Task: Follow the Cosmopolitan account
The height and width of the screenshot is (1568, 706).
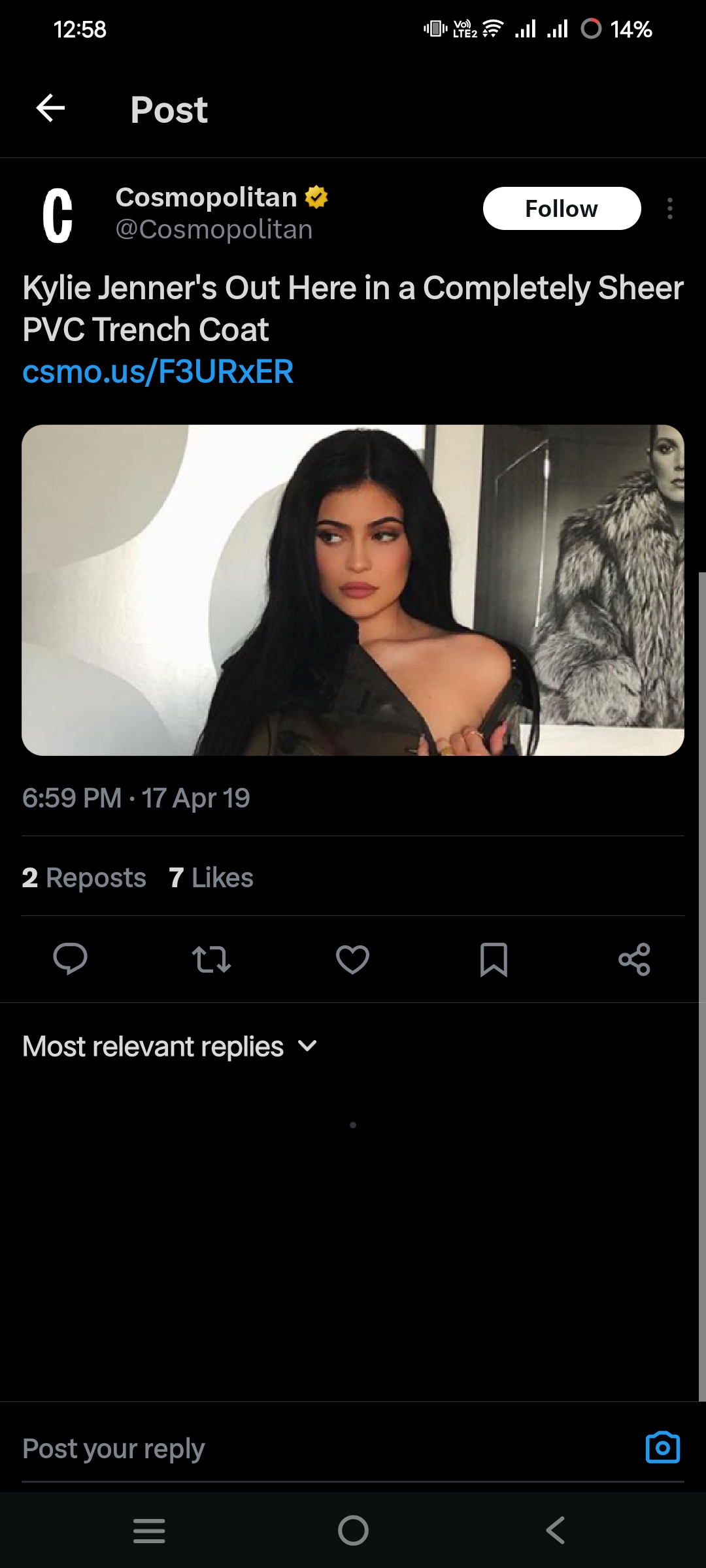Action: coord(562,208)
